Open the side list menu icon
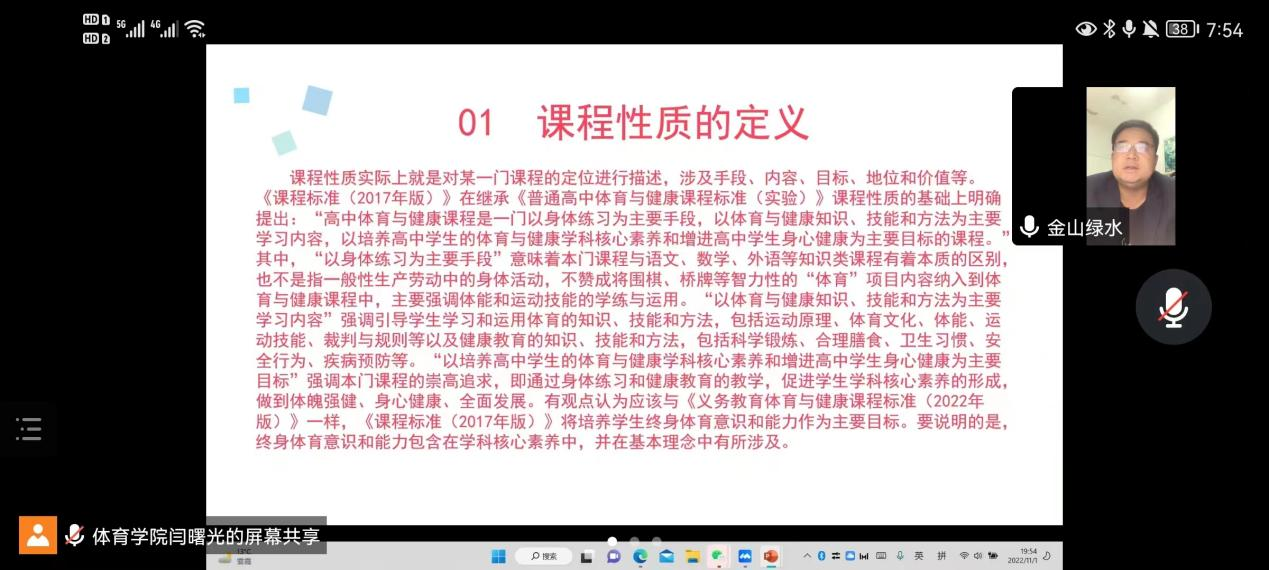This screenshot has height=570, width=1269. [29, 429]
